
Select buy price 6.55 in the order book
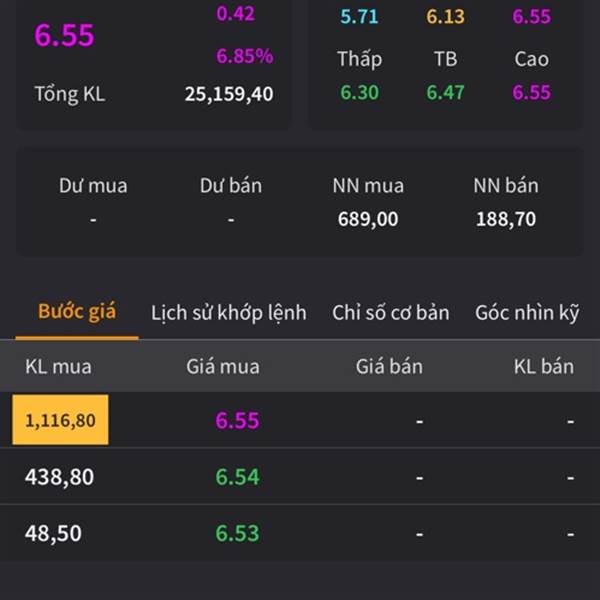pos(238,420)
